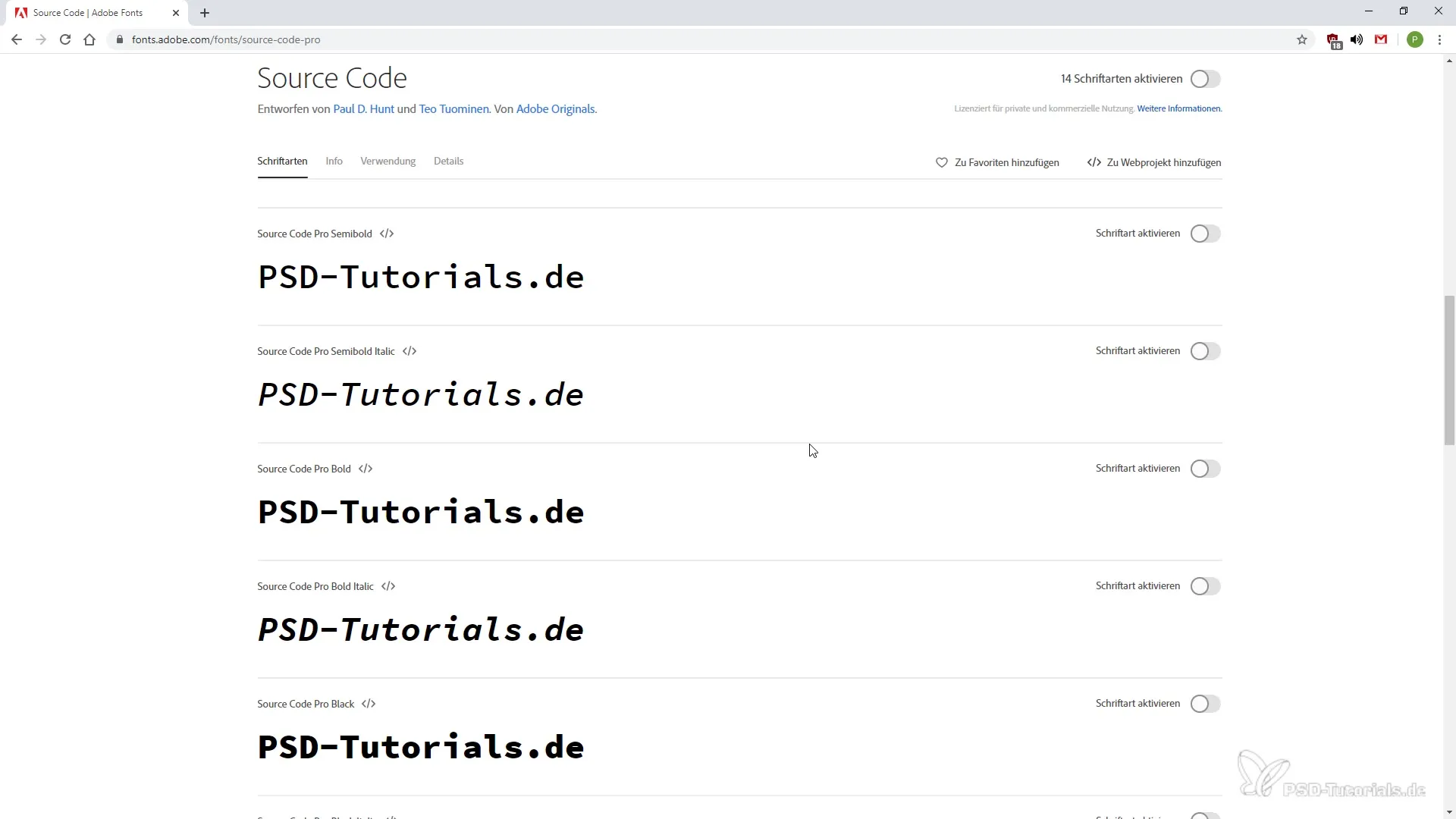Click the embed code icon beside Source Code Pro Semibold

pos(387,234)
